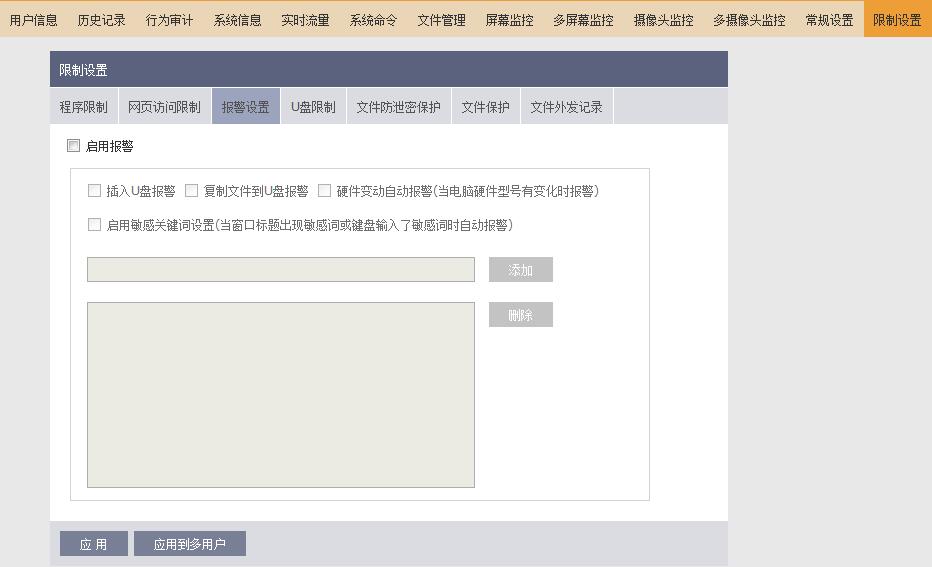
Task: Toggle 插入U盘报警 checkbox
Action: click(95, 191)
